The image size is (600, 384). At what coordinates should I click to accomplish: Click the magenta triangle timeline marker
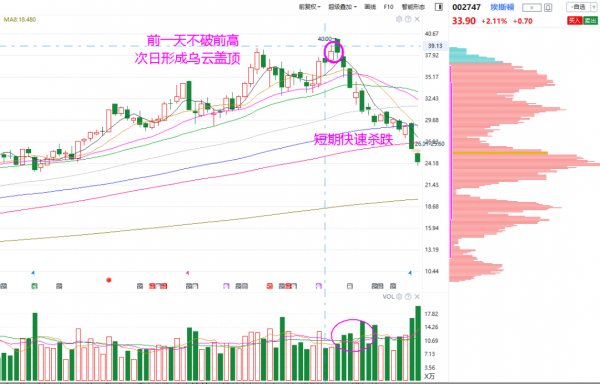(x=187, y=273)
